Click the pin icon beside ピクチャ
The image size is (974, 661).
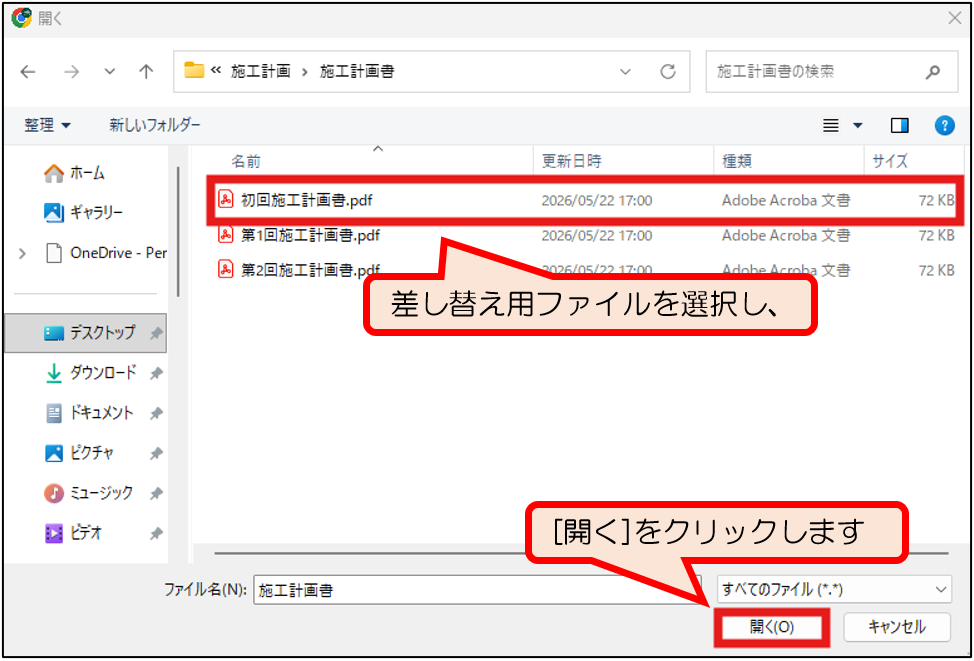[x=156, y=454]
